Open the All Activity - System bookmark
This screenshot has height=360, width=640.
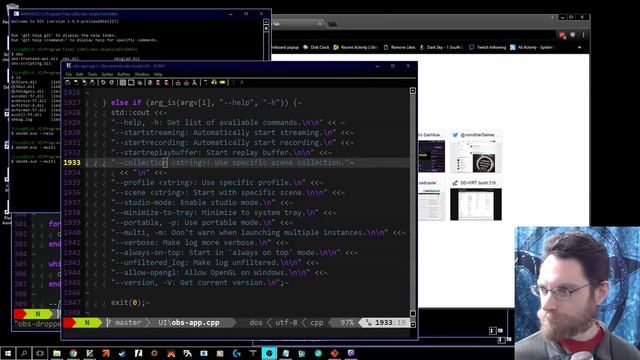pos(531,47)
